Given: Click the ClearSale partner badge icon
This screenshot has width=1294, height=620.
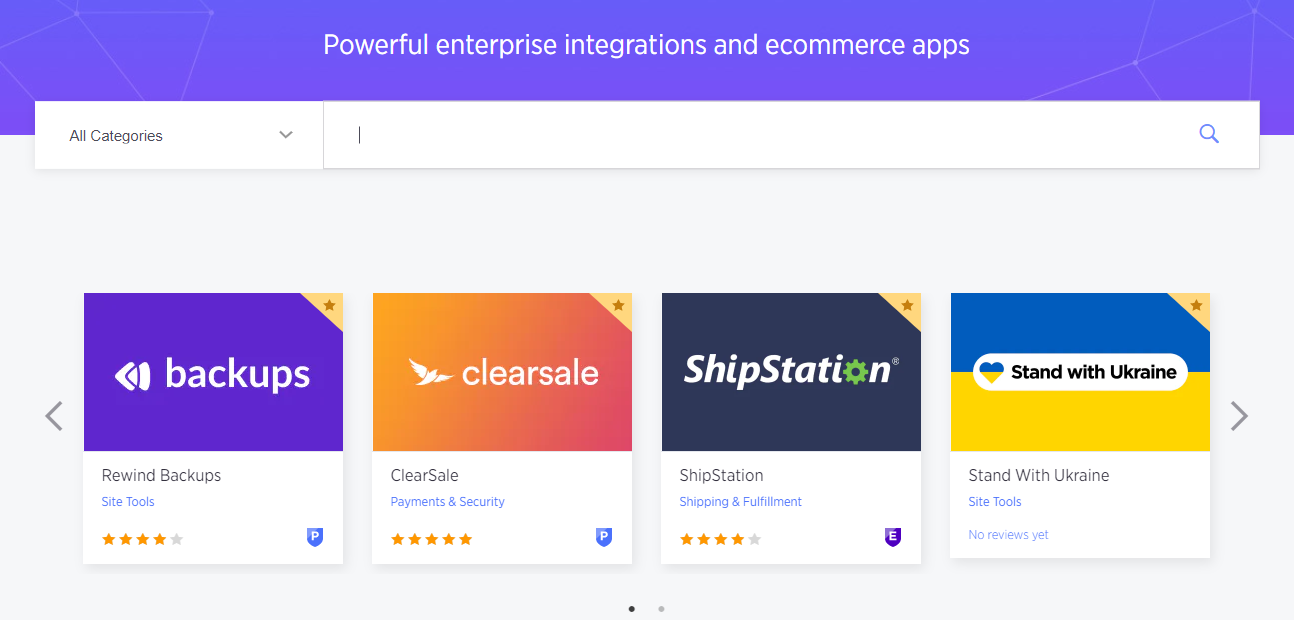Looking at the screenshot, I should (x=604, y=538).
